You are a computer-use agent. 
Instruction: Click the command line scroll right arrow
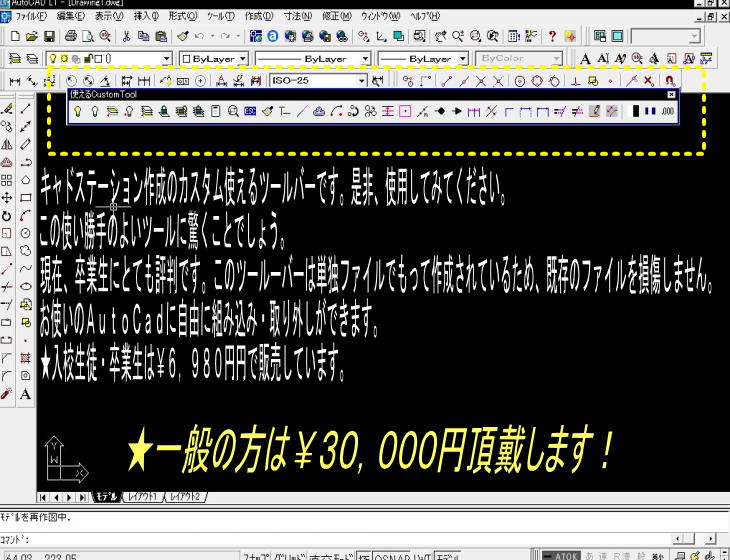point(710,539)
